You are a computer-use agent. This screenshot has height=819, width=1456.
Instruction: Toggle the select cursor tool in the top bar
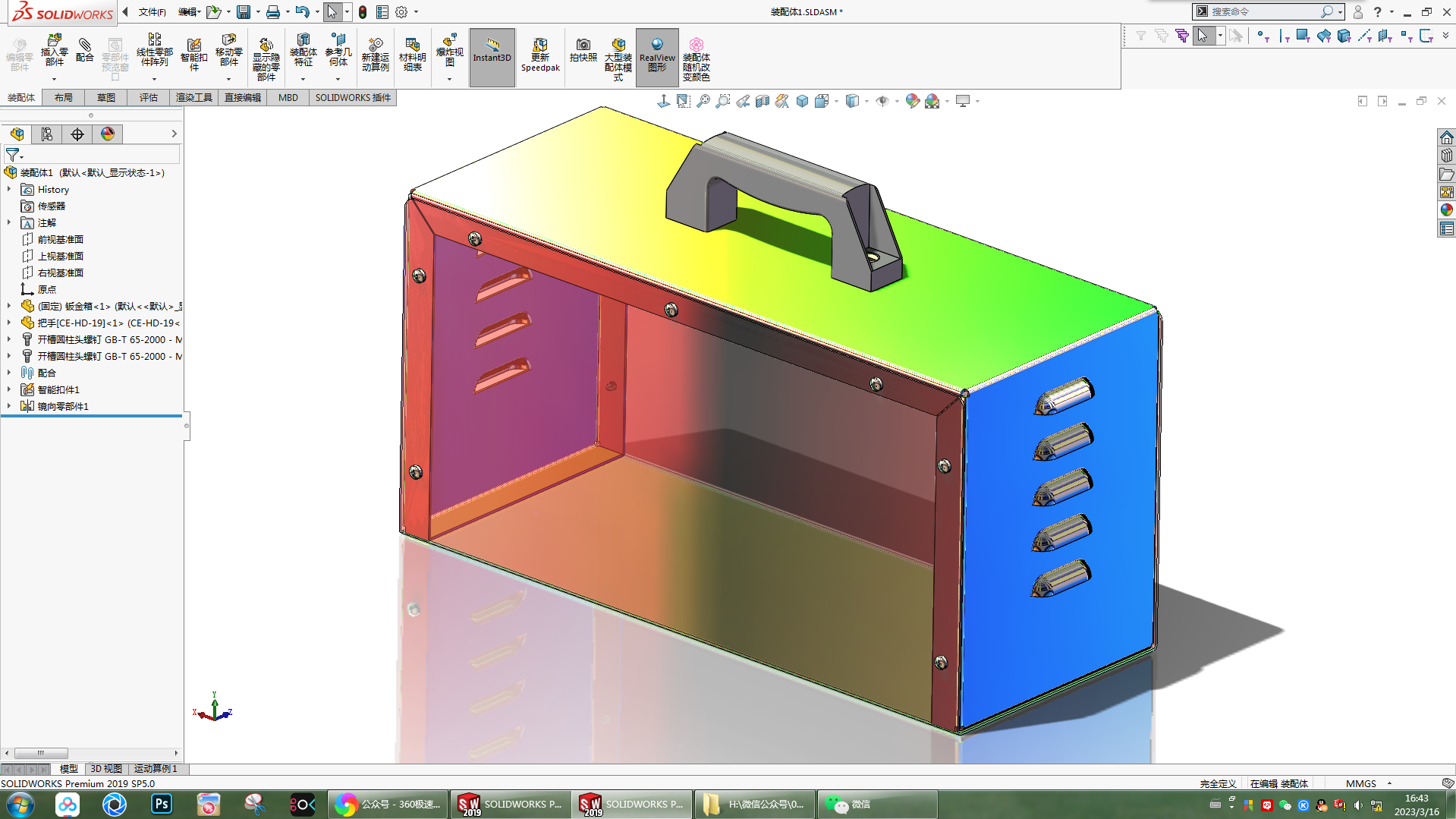click(x=332, y=12)
